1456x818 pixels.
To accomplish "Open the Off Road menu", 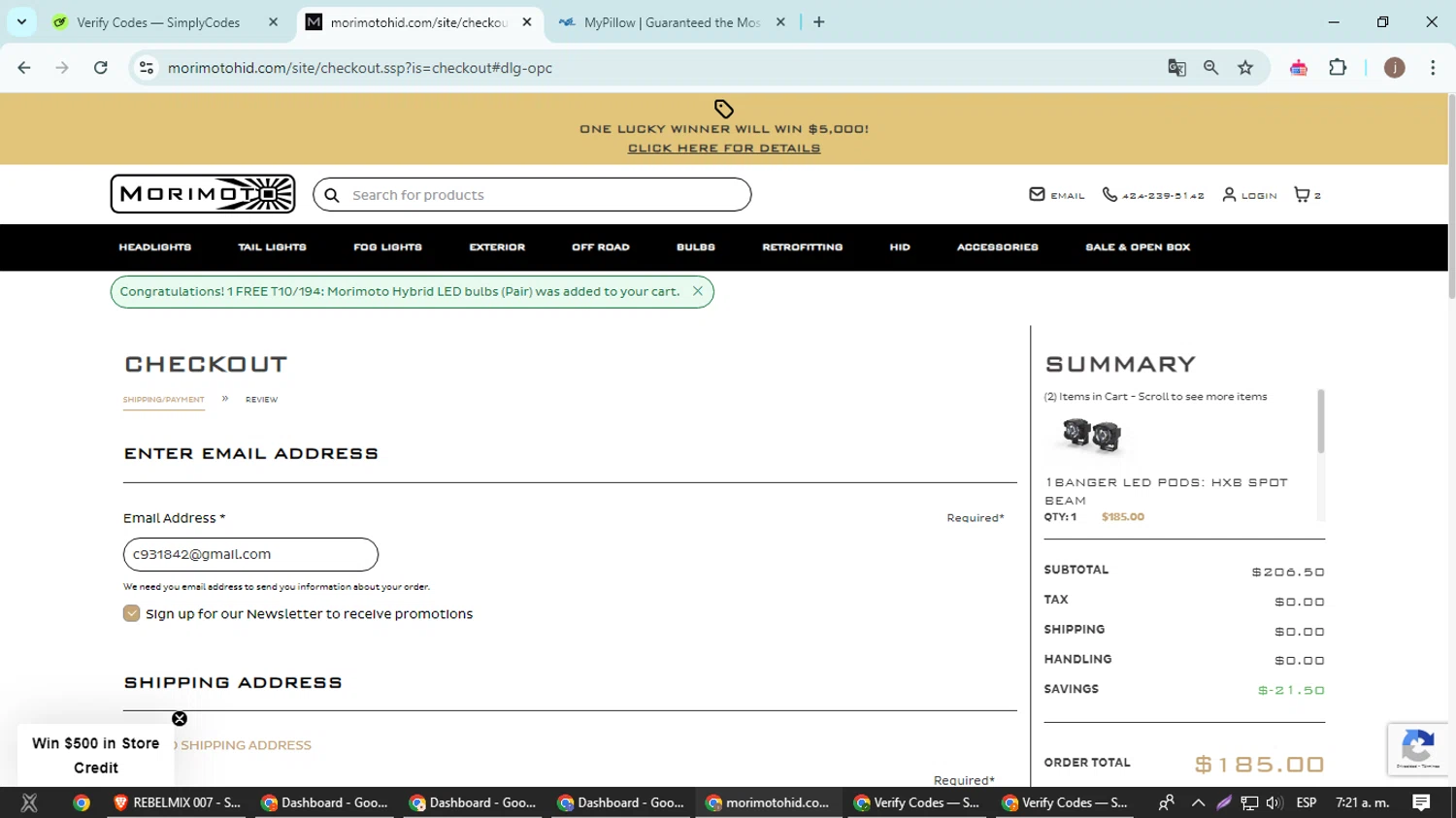I will click(601, 247).
